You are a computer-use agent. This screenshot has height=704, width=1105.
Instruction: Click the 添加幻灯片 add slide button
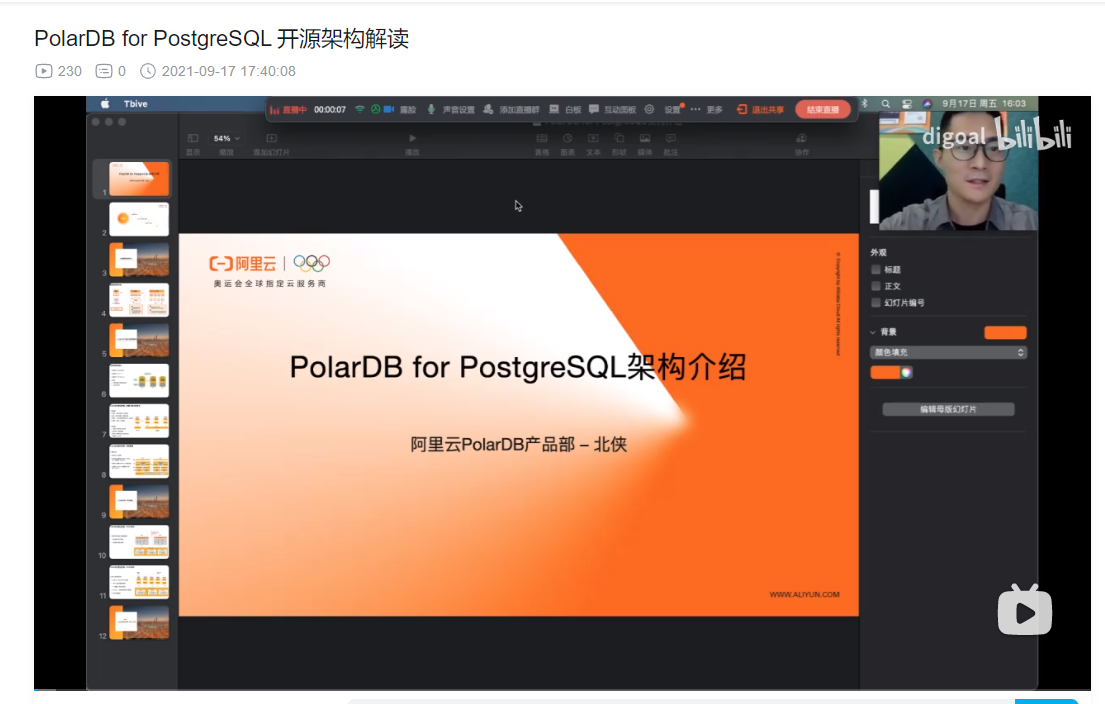click(271, 144)
